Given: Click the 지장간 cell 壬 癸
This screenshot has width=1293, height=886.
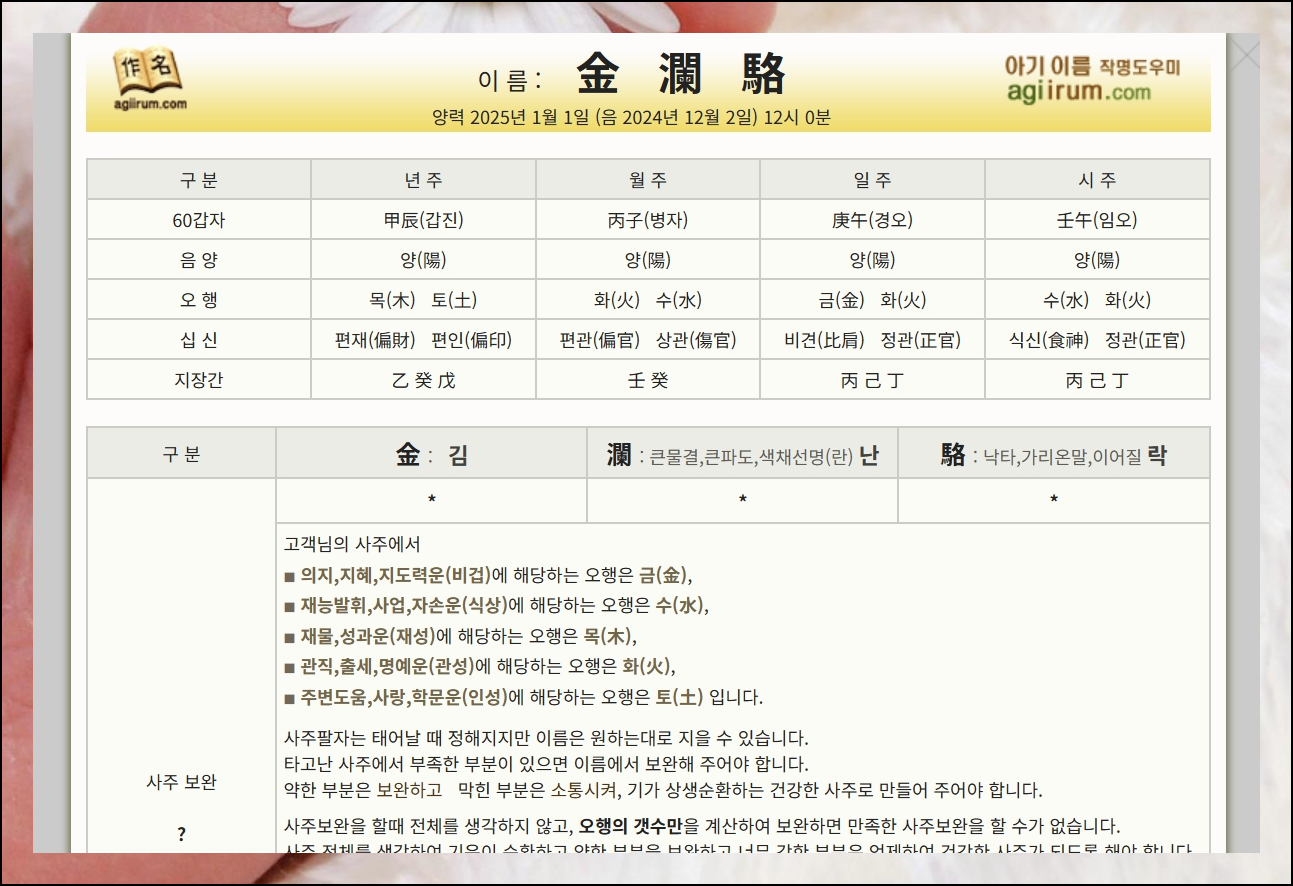Looking at the screenshot, I should 648,380.
